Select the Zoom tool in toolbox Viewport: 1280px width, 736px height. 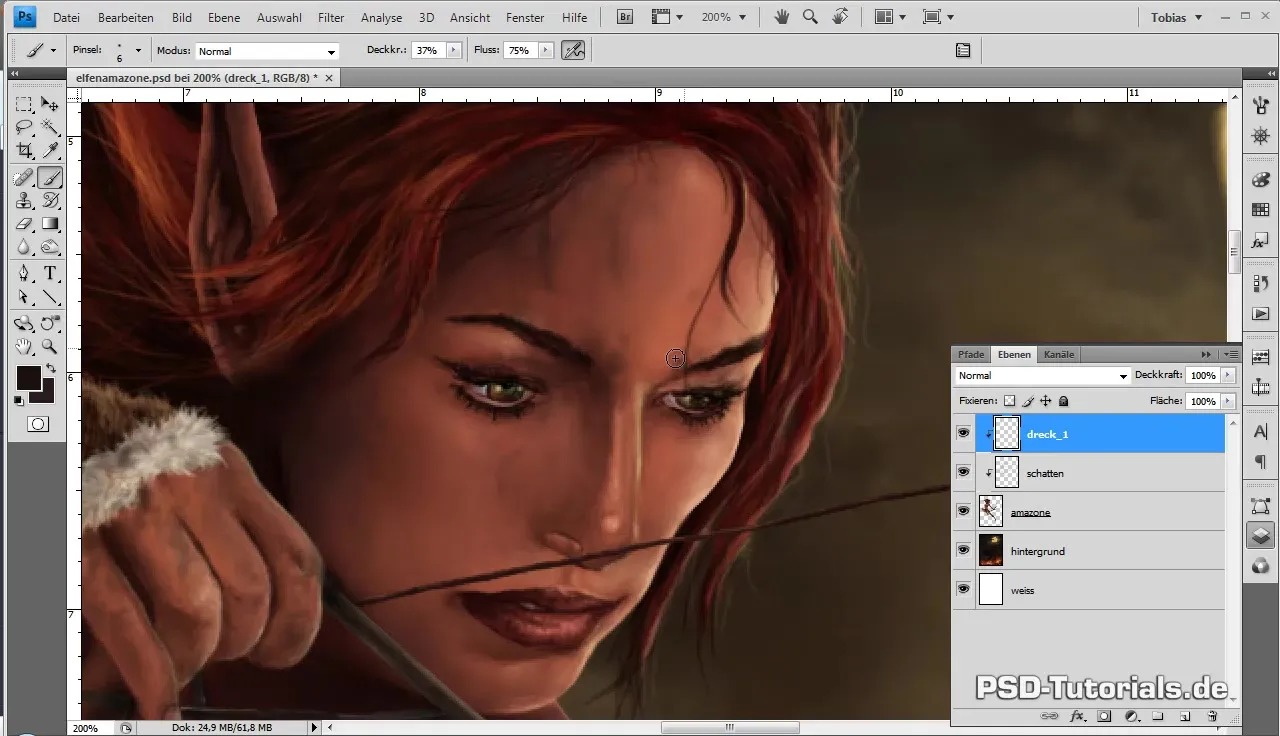(50, 347)
